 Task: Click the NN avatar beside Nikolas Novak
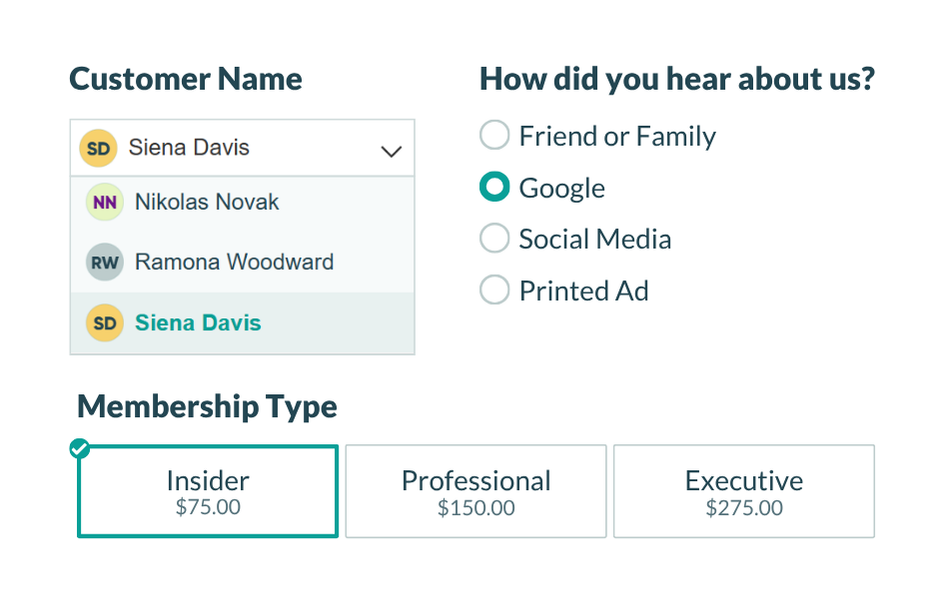click(x=104, y=201)
